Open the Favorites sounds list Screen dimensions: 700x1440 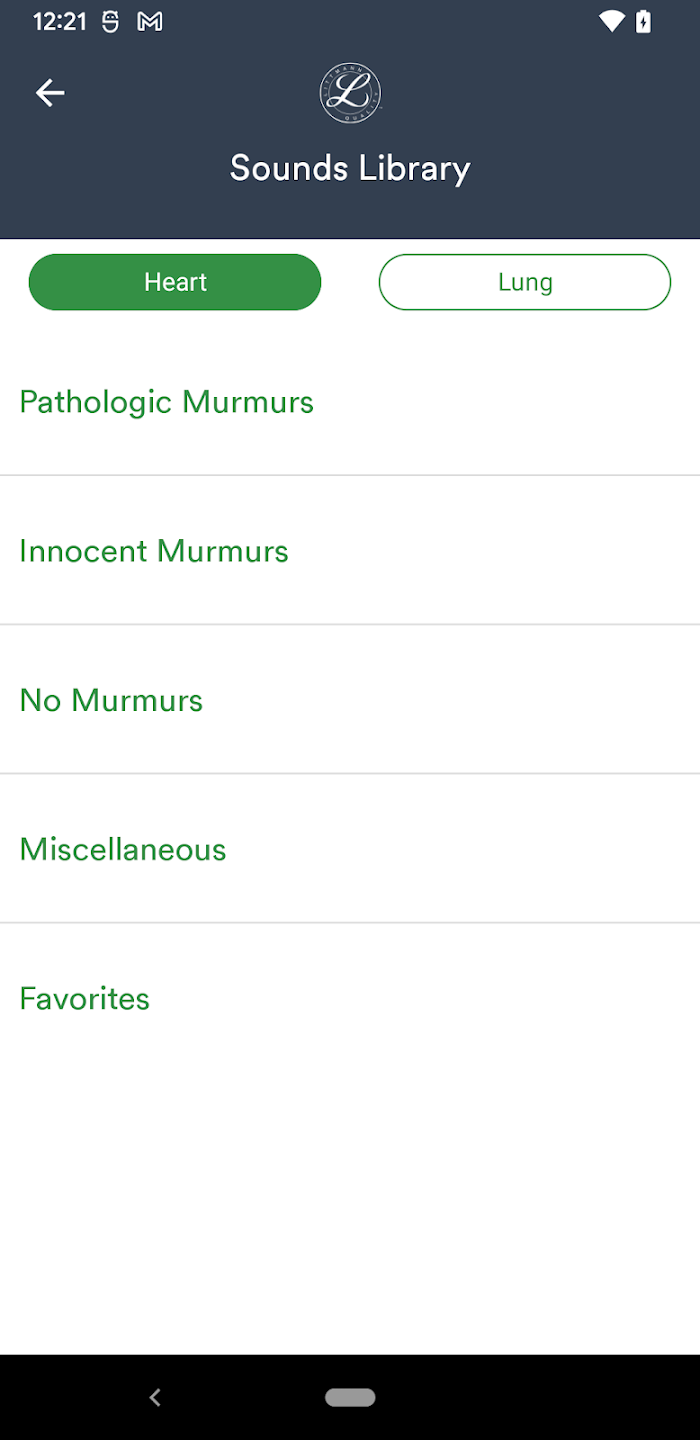[350, 998]
